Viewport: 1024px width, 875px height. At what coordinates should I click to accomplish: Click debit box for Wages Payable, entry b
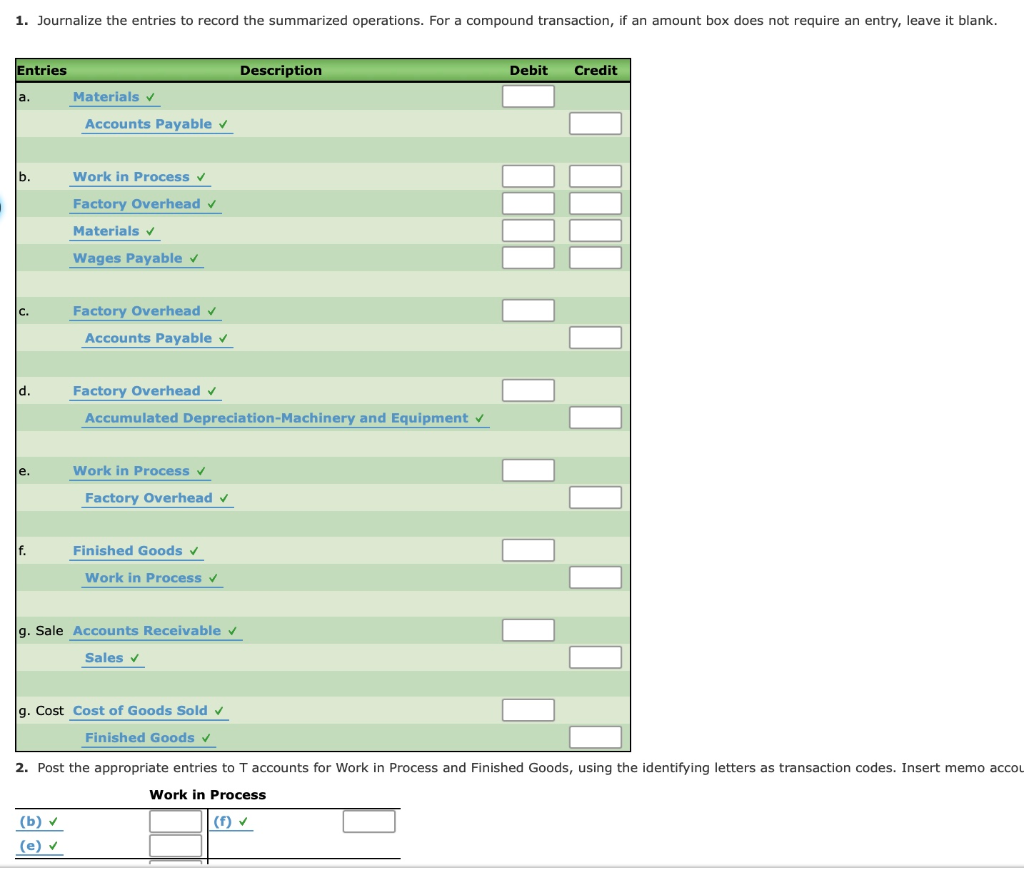click(528, 258)
